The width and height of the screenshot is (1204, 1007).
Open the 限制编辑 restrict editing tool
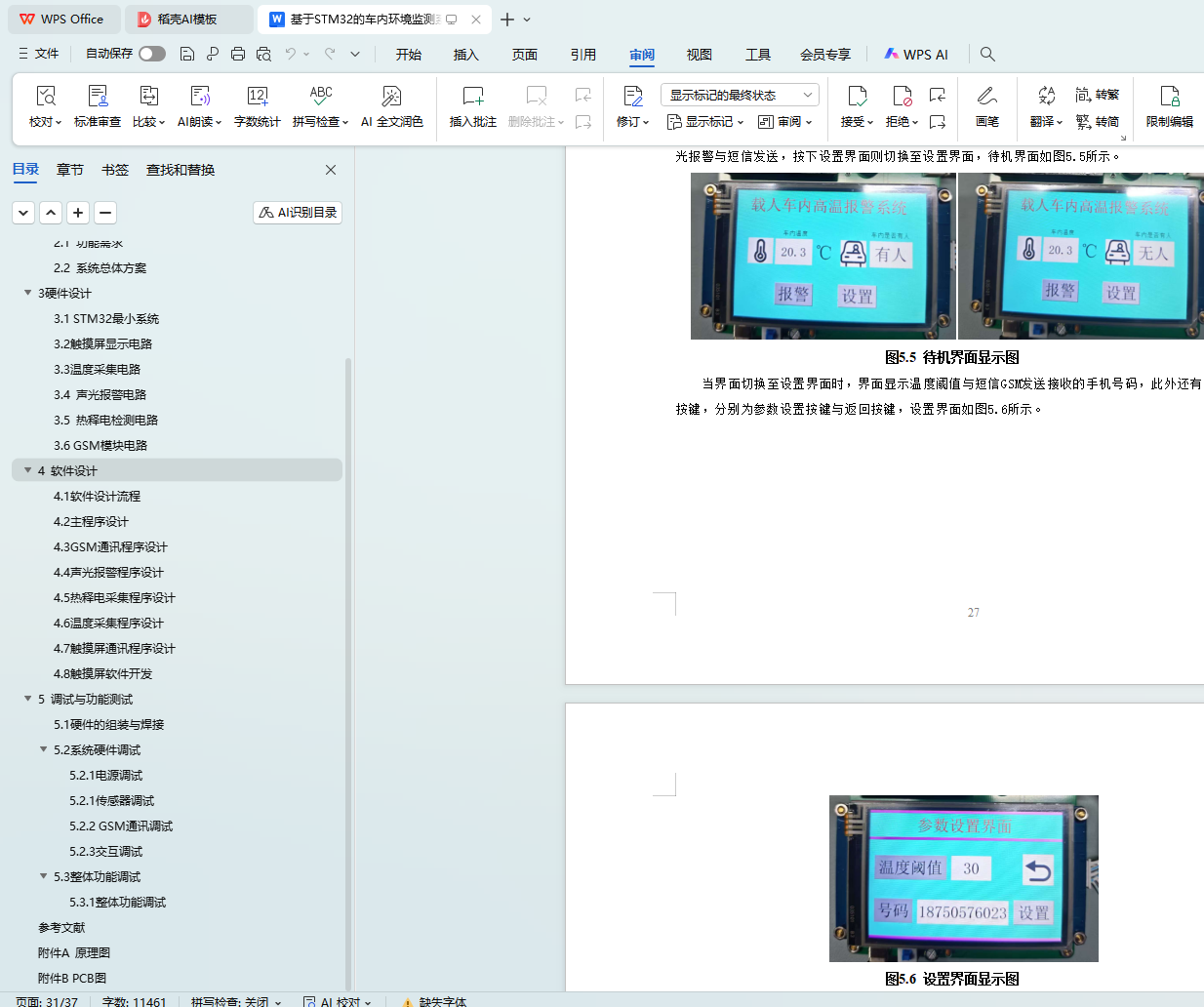click(x=1169, y=97)
